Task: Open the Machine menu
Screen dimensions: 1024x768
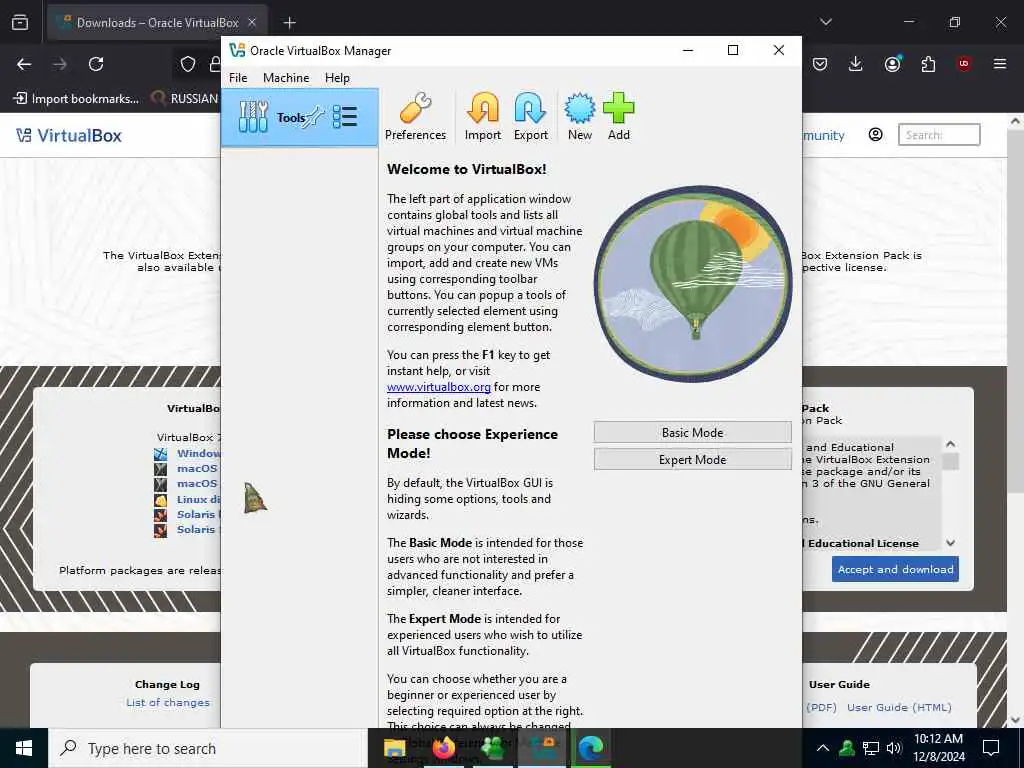Action: [x=286, y=78]
